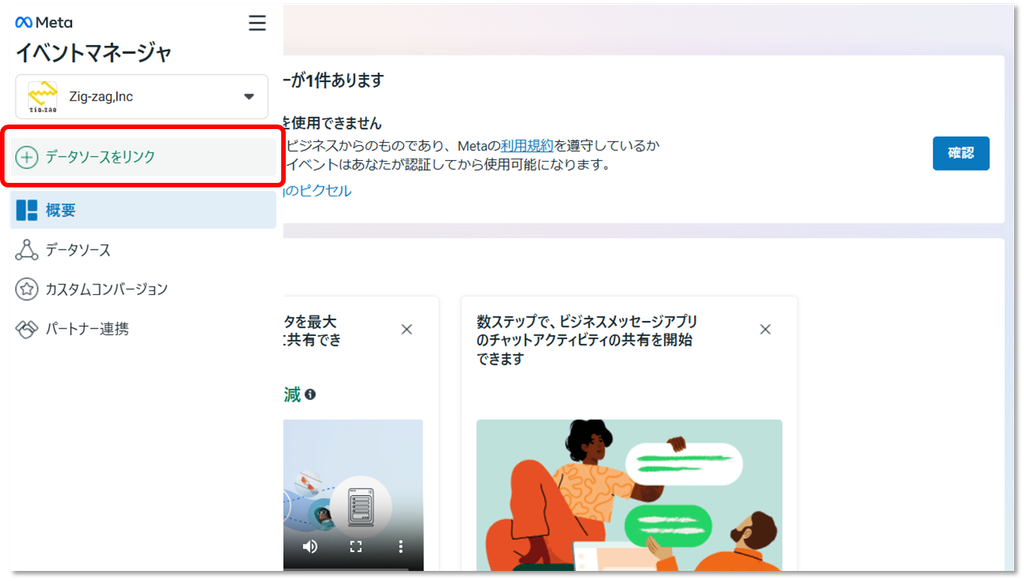
Task: Click the Meta logo
Action: [x=44, y=23]
